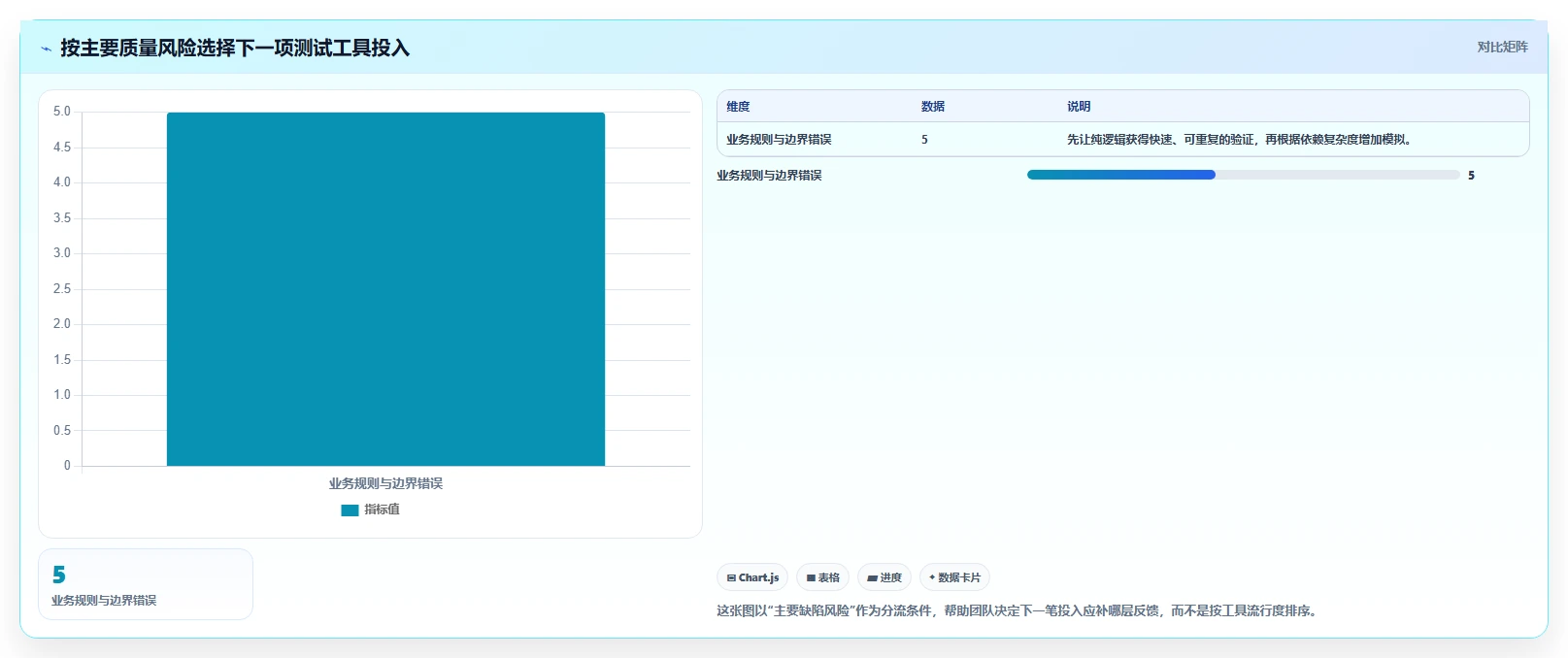
Task: Click the progress bar for 业务规则与边界错误
Action: click(x=1243, y=175)
